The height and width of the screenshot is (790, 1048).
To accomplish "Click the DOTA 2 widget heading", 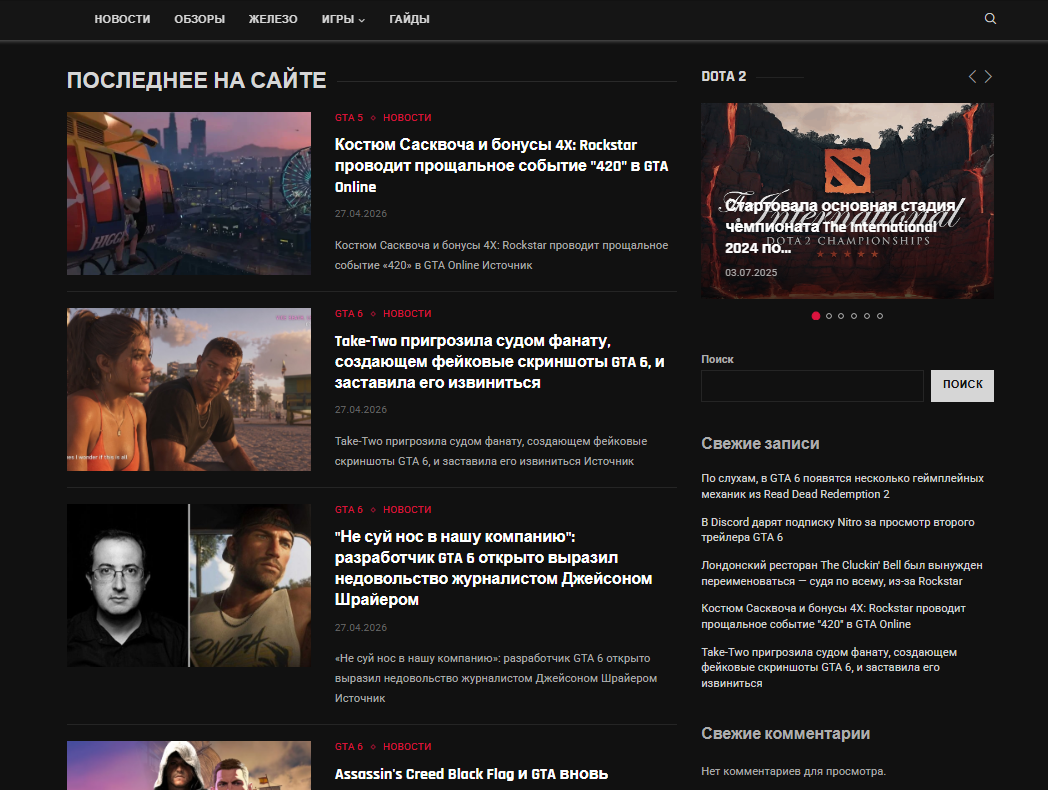I will (723, 76).
